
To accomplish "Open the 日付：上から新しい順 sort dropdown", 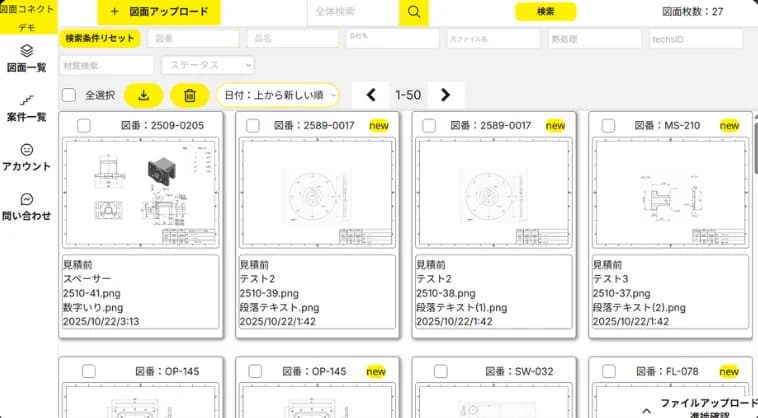I will (x=278, y=95).
